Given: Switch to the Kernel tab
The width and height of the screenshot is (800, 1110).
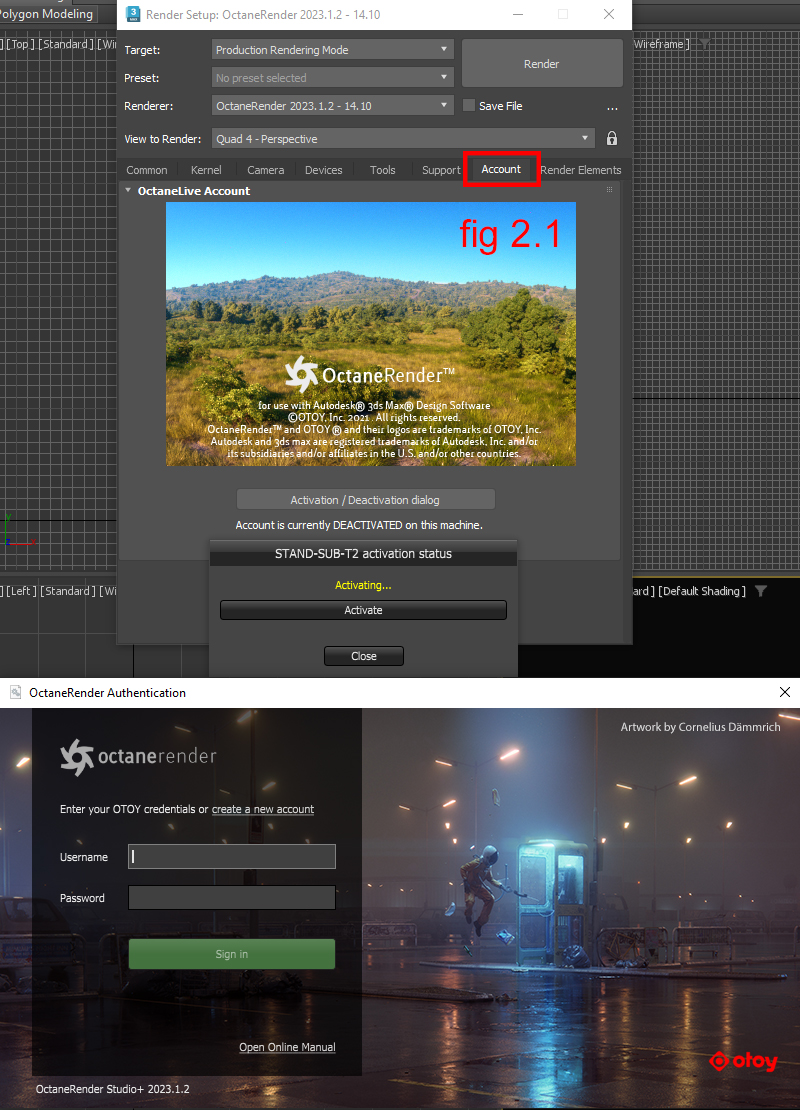Looking at the screenshot, I should point(206,170).
